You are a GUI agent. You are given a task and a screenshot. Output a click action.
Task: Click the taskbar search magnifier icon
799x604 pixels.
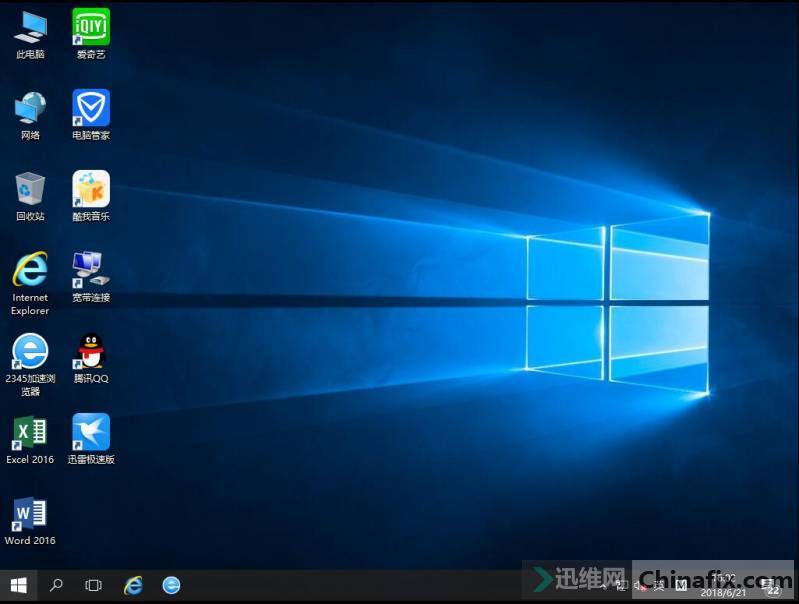pos(56,585)
